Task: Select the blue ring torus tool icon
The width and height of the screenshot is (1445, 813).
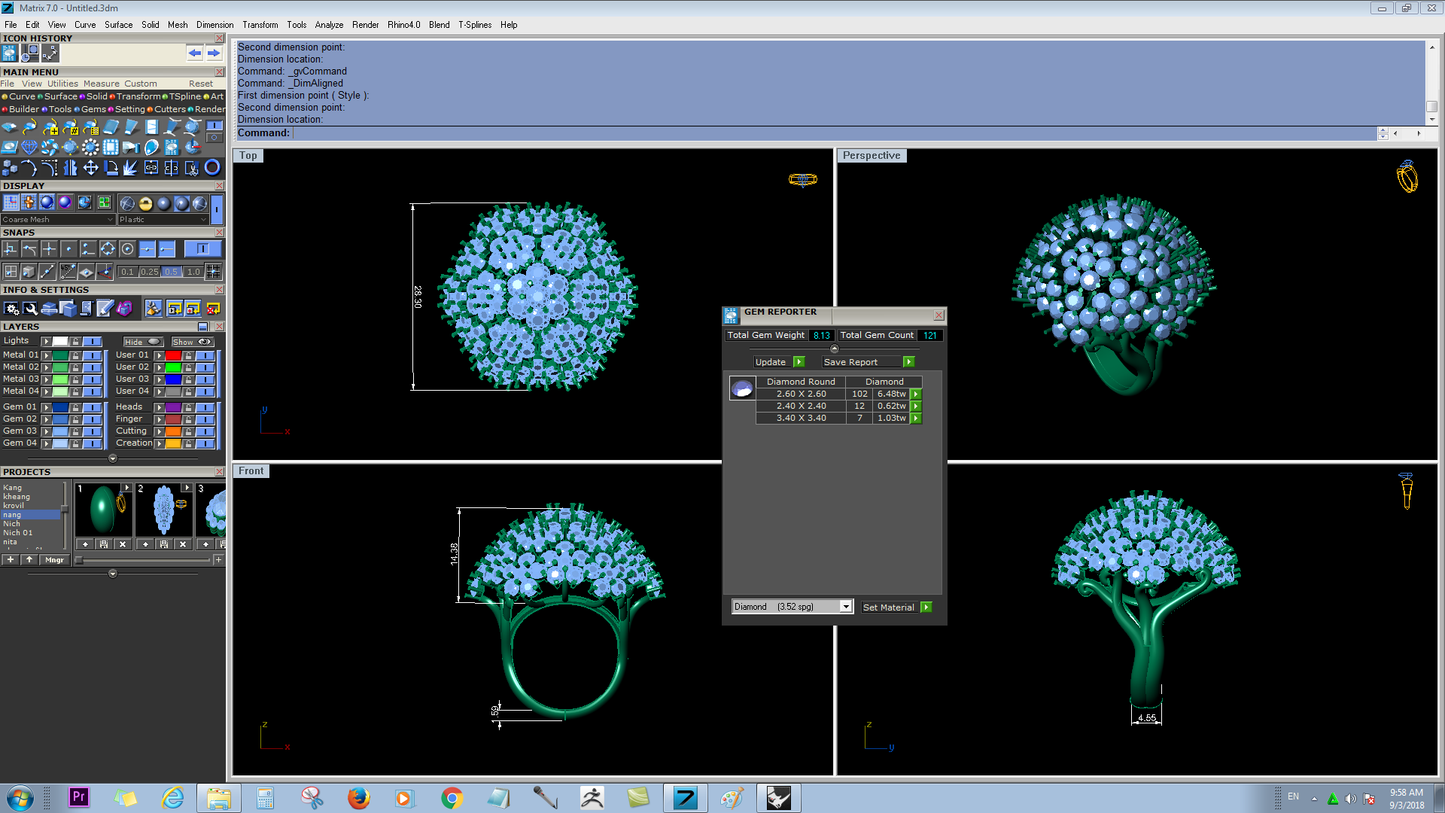Action: (212, 168)
